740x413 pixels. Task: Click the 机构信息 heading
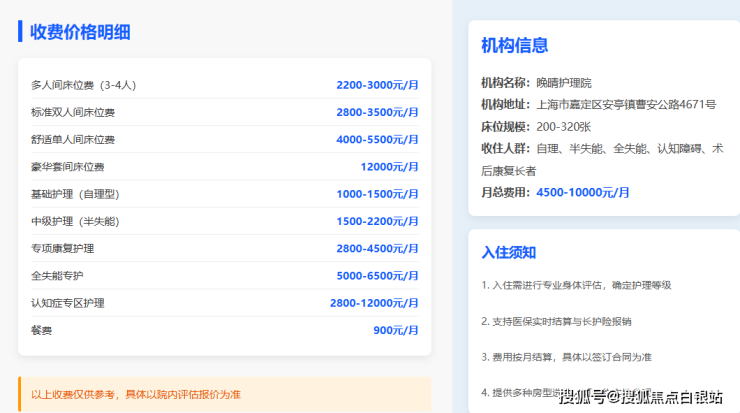click(514, 46)
